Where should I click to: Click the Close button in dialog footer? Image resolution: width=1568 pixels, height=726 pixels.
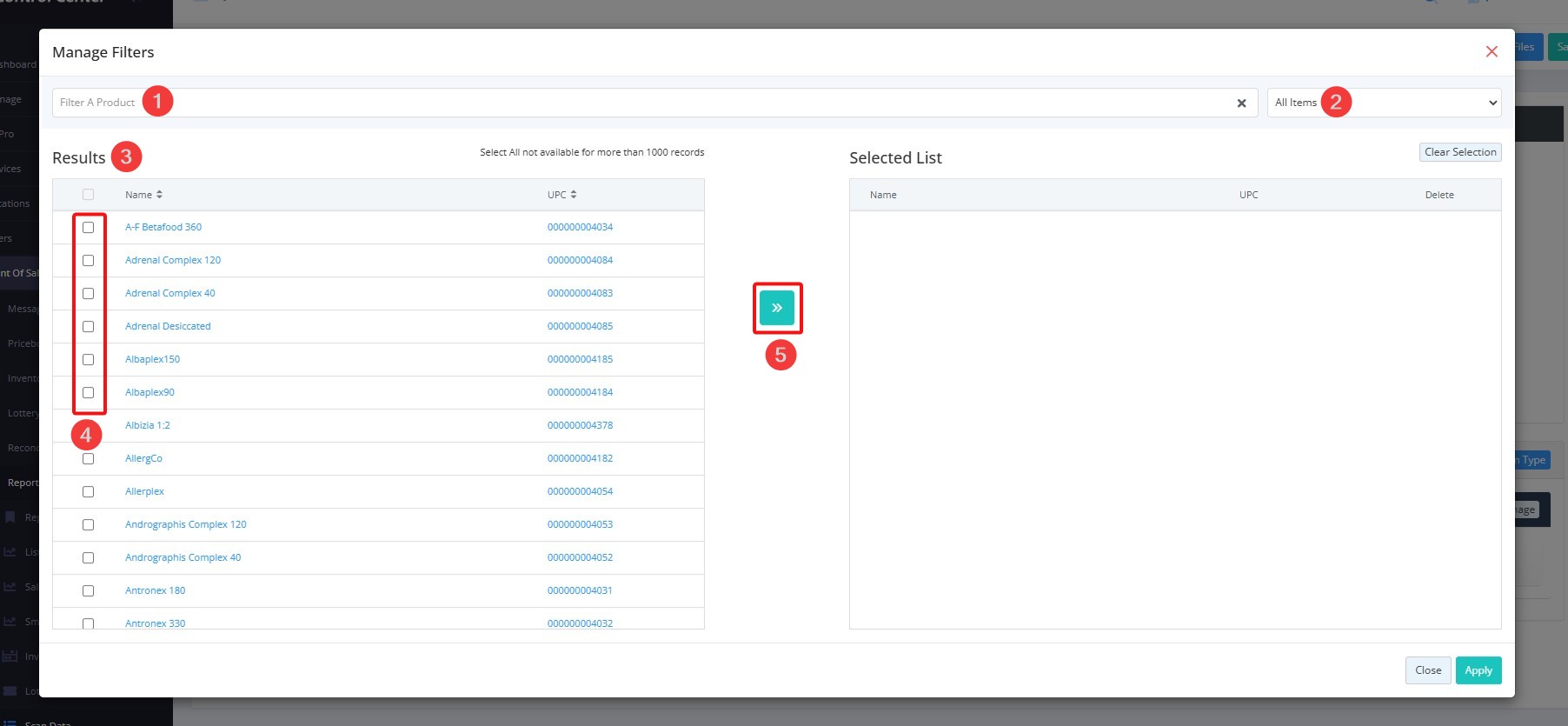pos(1428,670)
